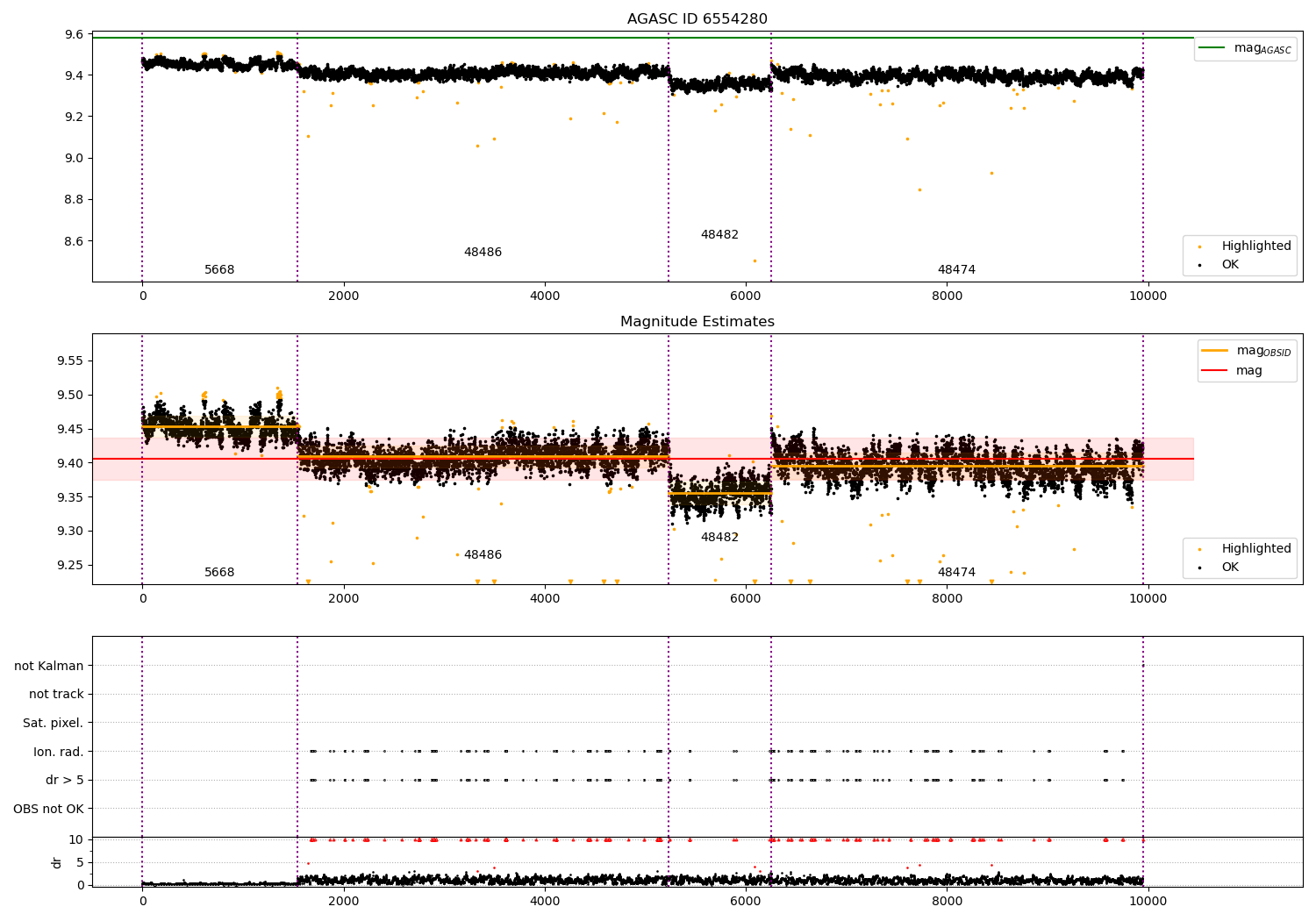Image resolution: width=1316 pixels, height=921 pixels.
Task: Click obsid label 48474 in AGASC ID plot
Action: tap(956, 270)
